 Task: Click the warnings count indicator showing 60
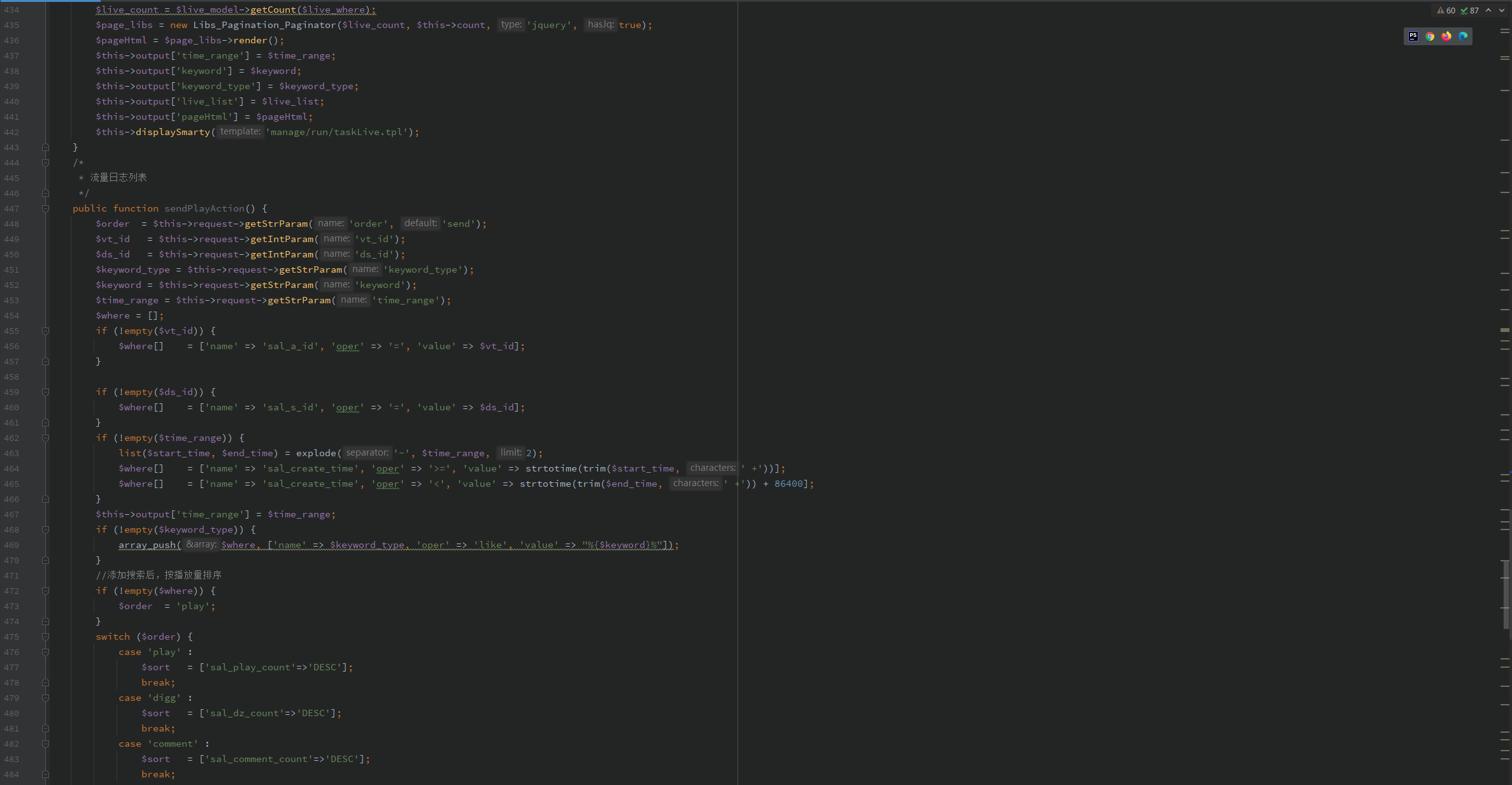[1446, 10]
